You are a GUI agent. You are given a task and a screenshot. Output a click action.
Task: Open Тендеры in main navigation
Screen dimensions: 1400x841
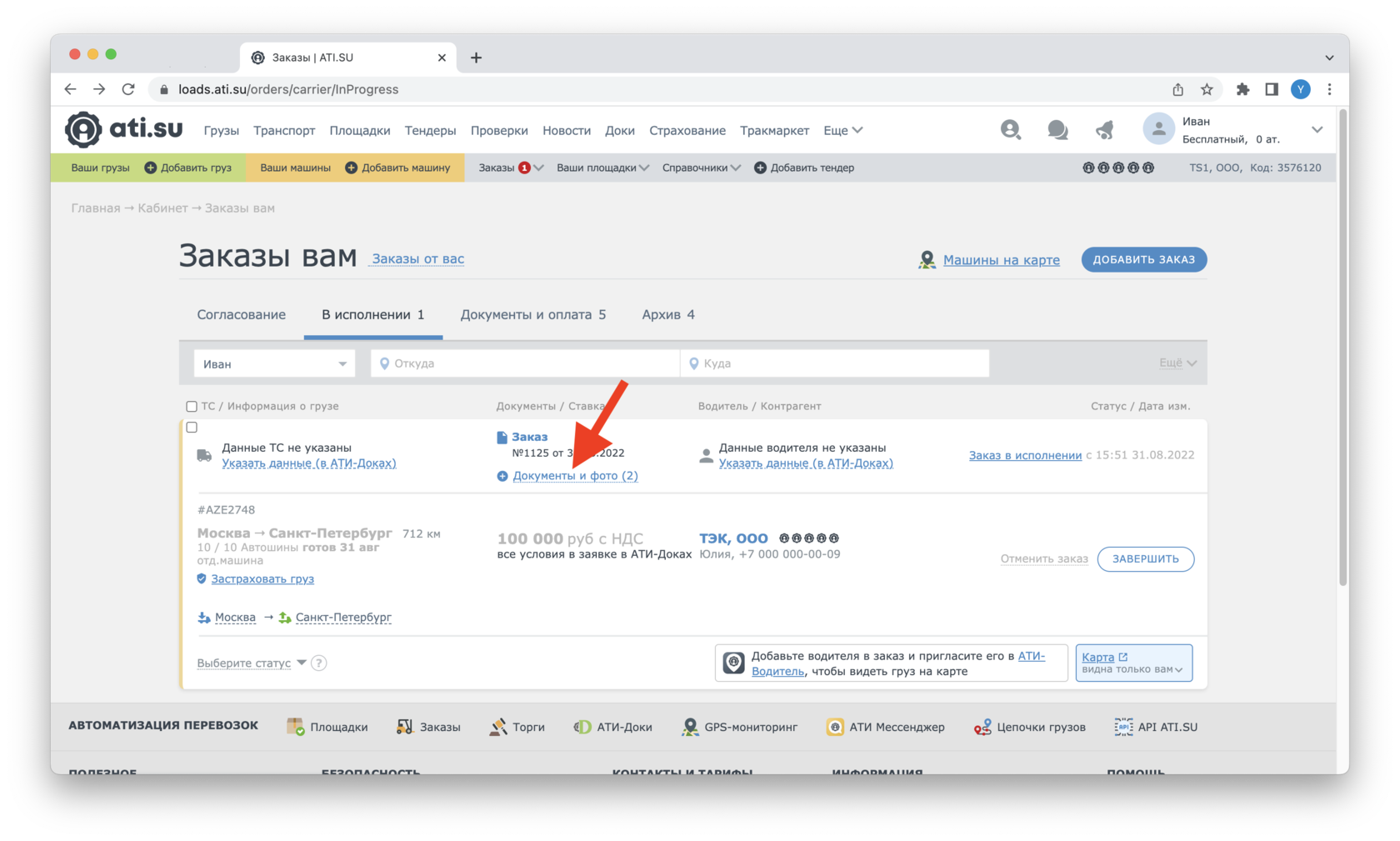[x=430, y=130]
